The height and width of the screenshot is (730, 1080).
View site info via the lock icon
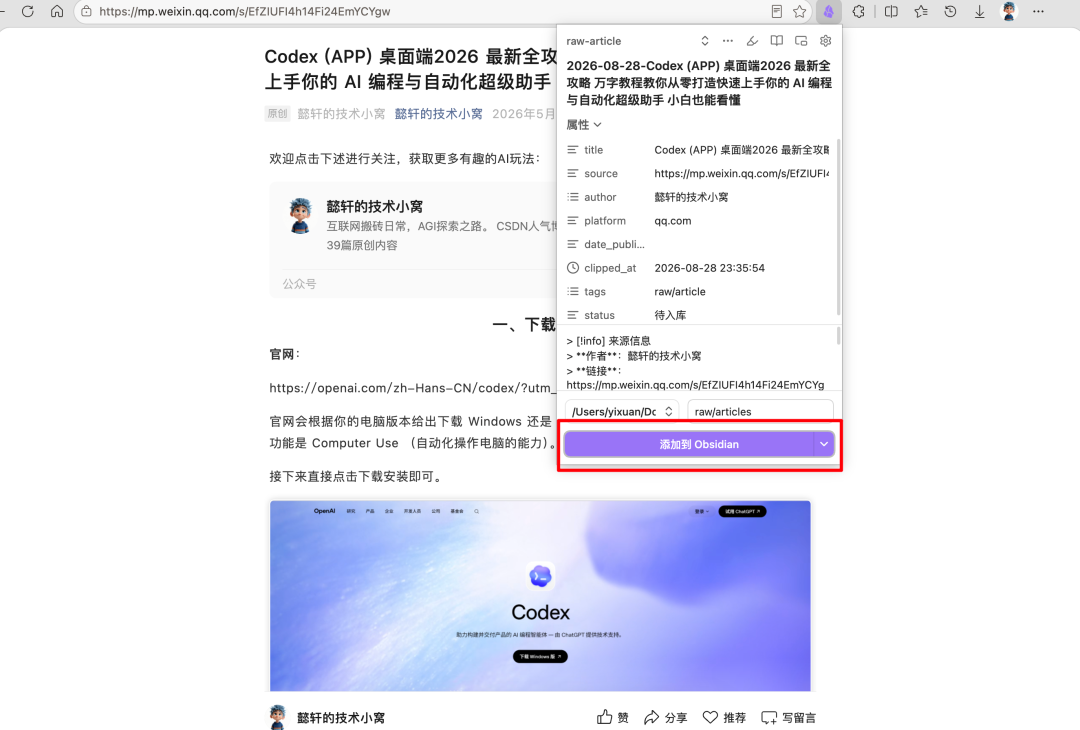pos(86,11)
